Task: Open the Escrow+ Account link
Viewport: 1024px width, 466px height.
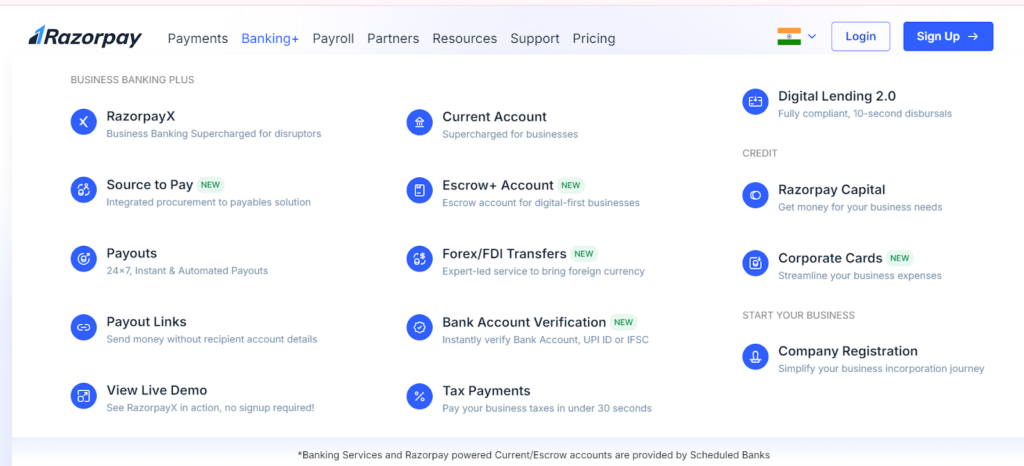Action: (x=498, y=185)
